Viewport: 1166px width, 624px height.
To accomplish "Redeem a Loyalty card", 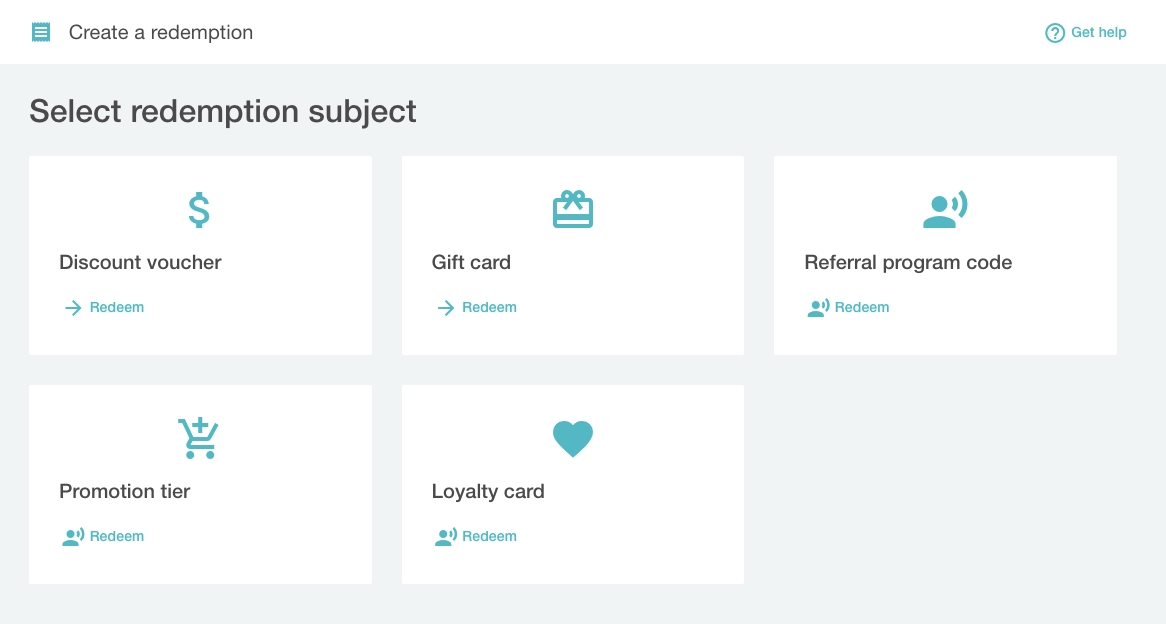I will point(489,536).
